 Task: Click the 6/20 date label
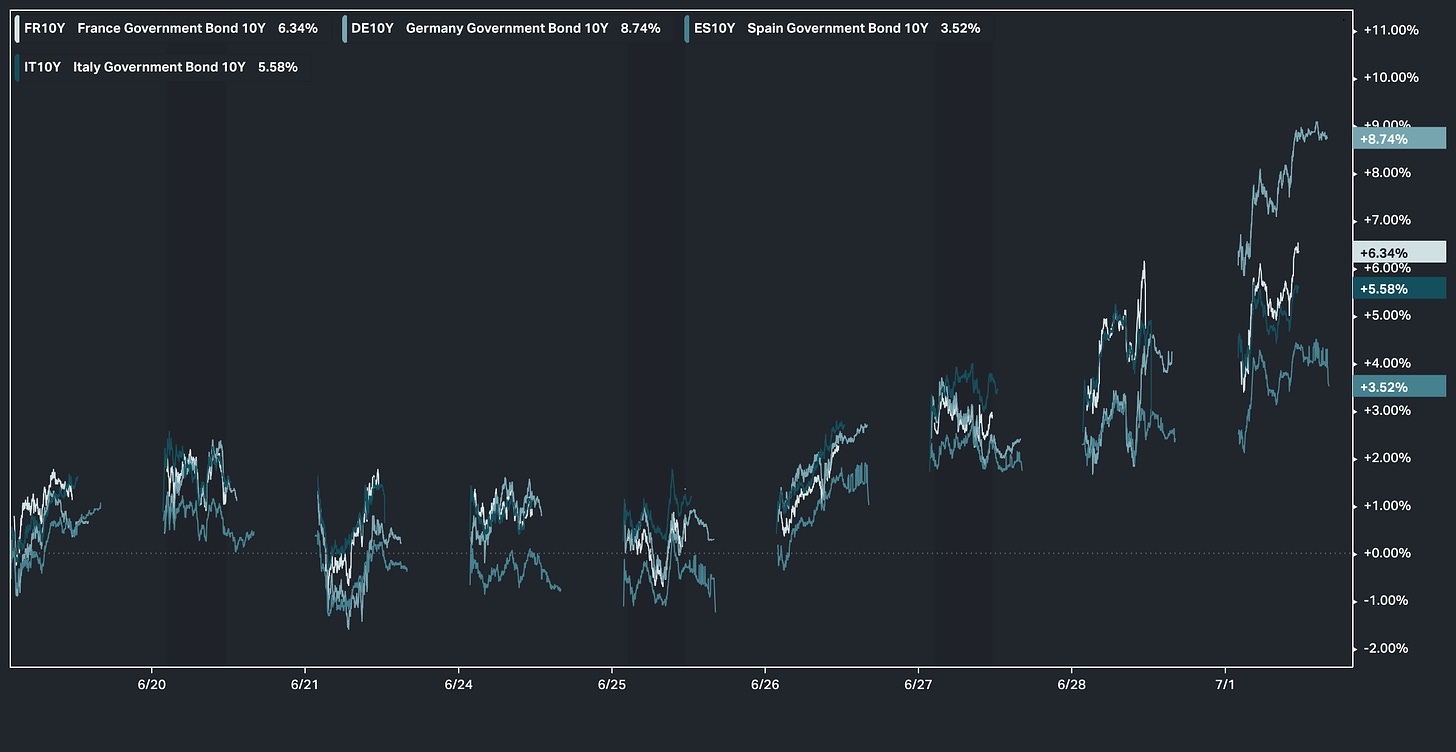151,685
